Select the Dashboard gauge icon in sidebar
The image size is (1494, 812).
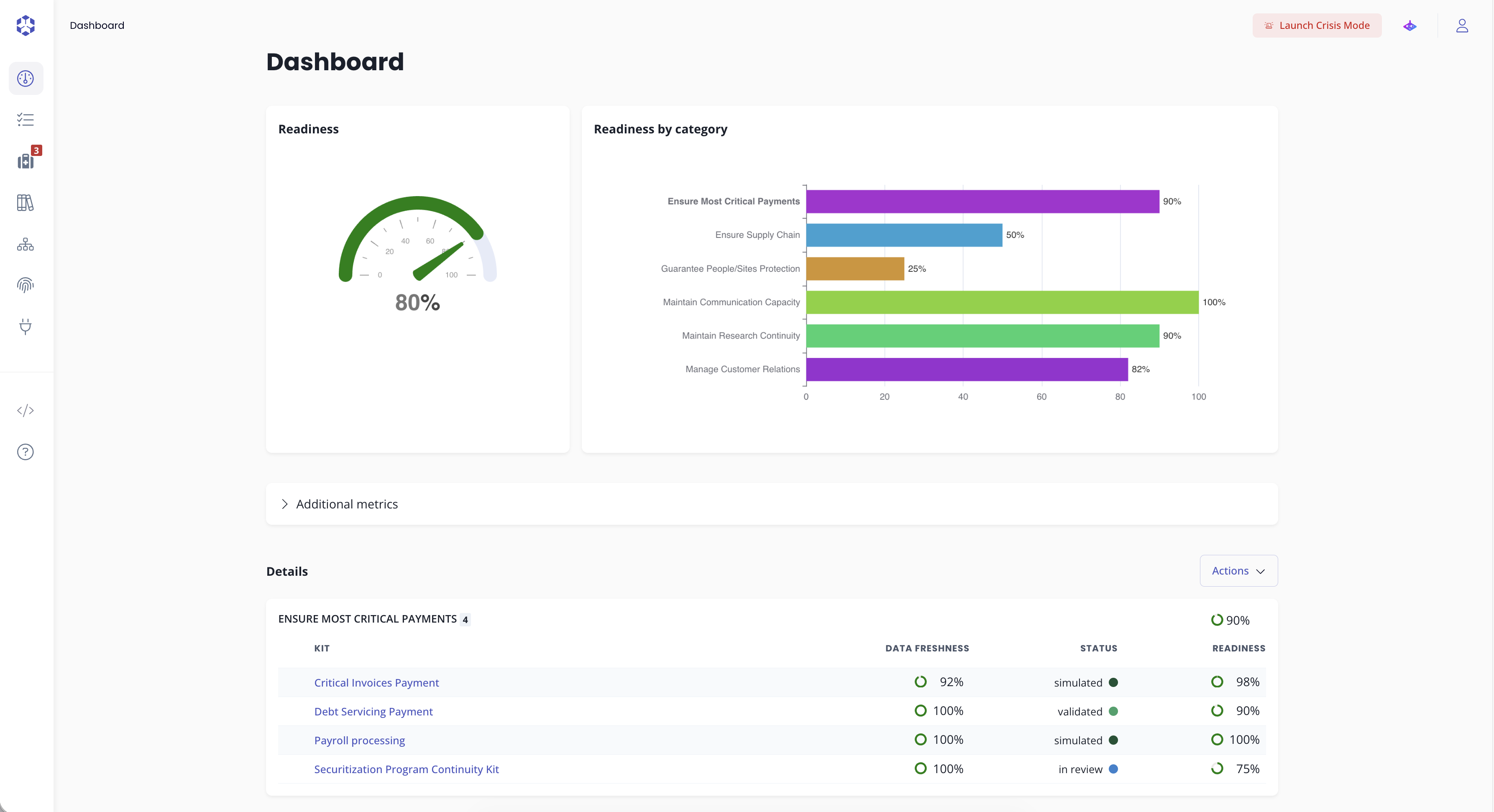point(26,79)
